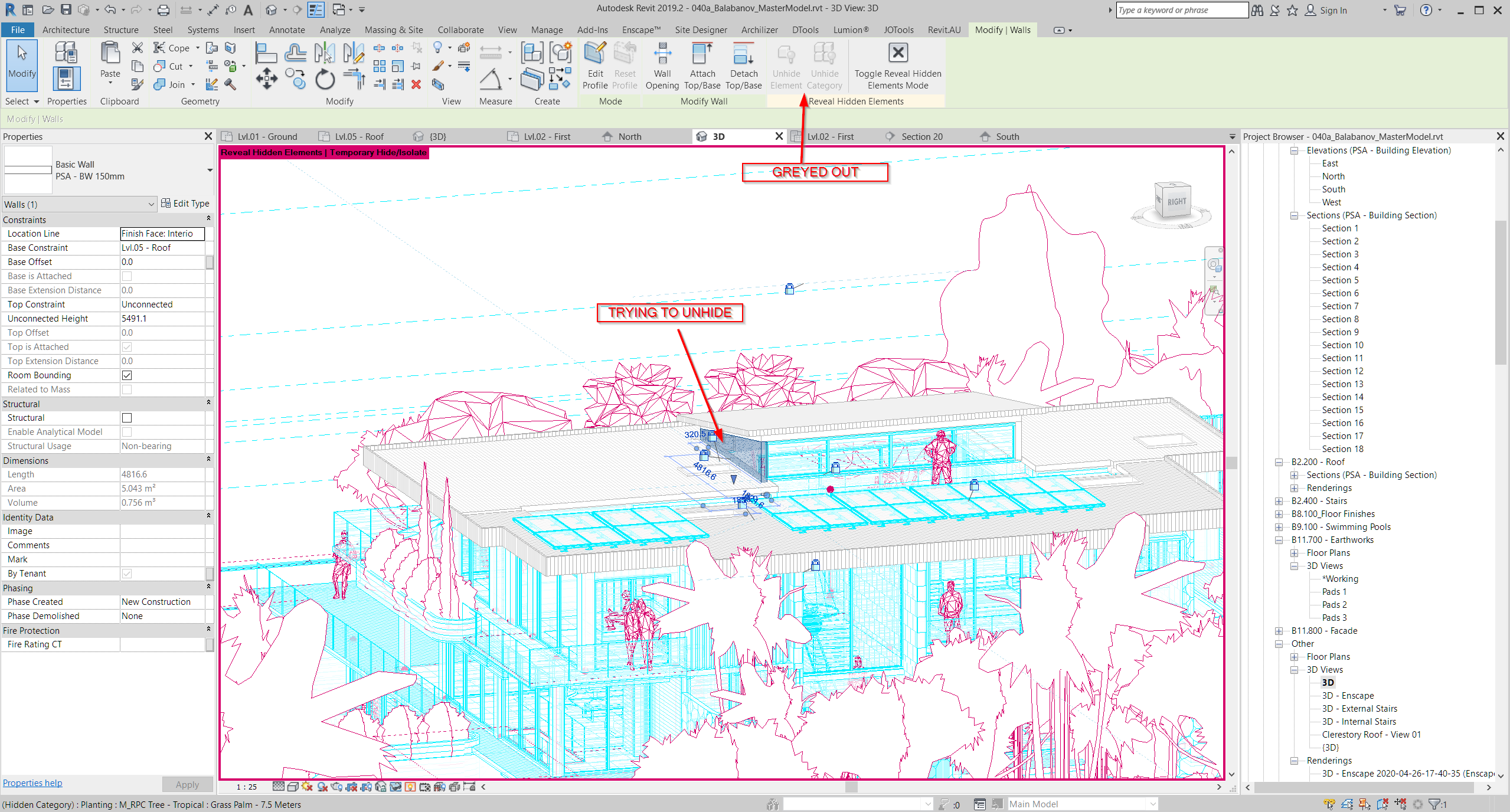Enable the Structural checkbox
Image resolution: width=1510 pixels, height=812 pixels.
tap(127, 418)
